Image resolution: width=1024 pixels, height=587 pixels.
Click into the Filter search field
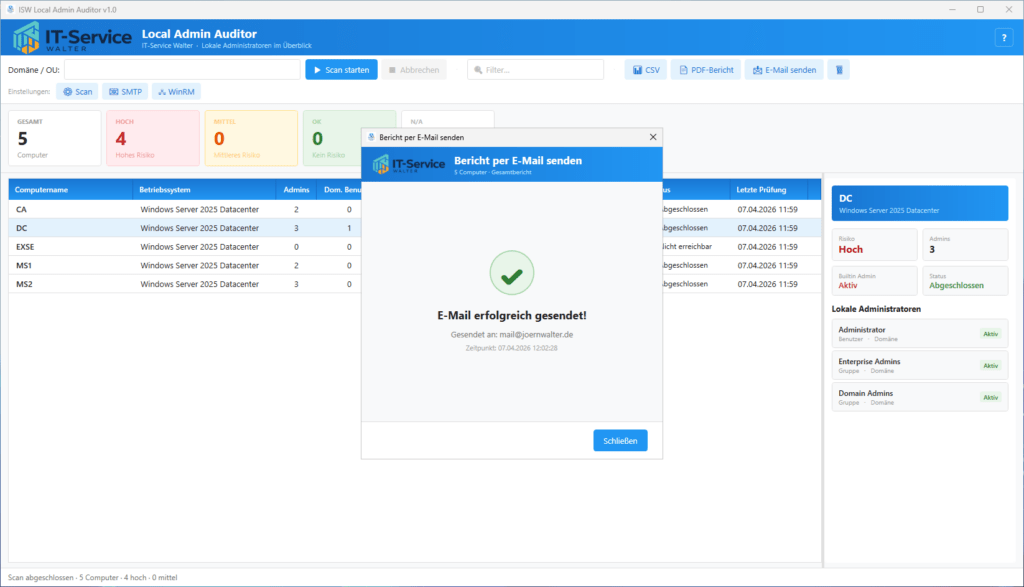click(x=535, y=69)
